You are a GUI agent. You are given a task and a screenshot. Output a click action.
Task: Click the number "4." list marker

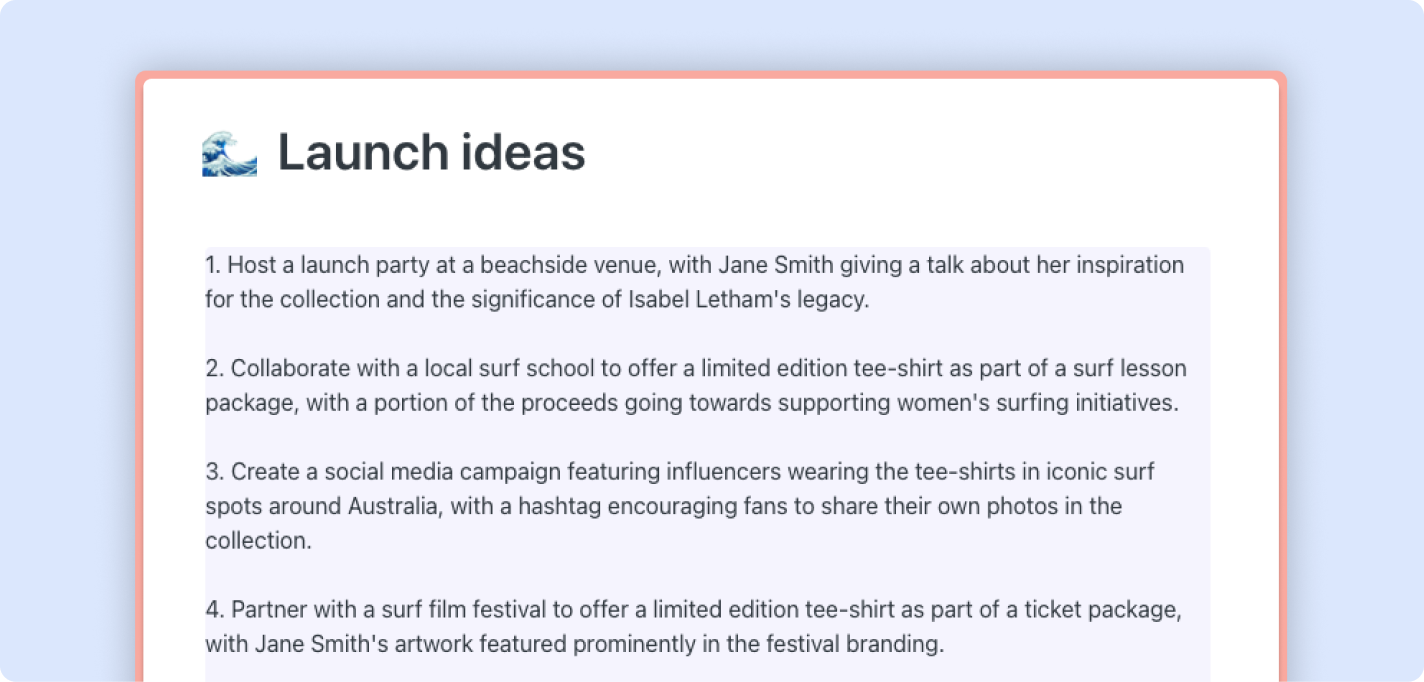click(215, 610)
